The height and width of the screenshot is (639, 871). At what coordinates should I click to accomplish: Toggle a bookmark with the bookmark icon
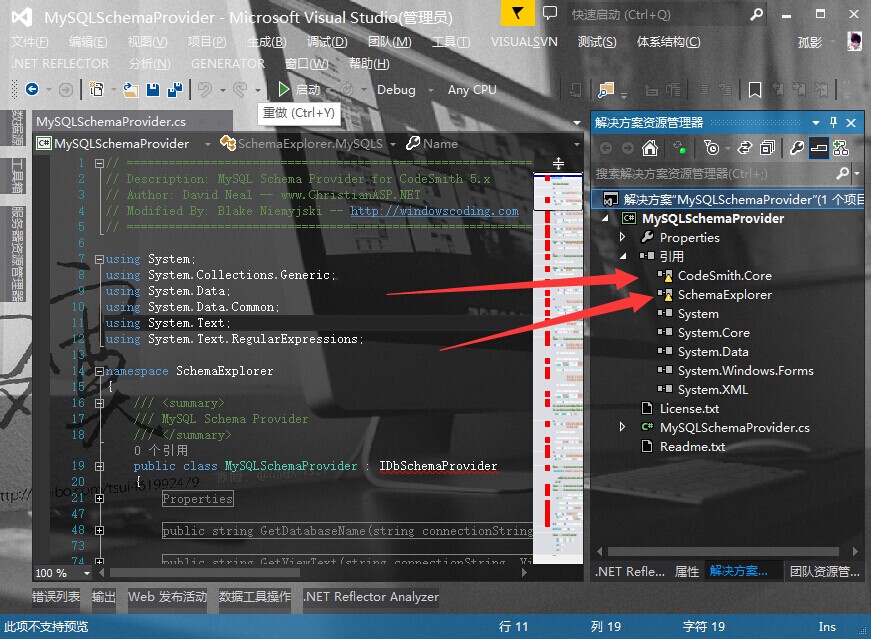(755, 89)
